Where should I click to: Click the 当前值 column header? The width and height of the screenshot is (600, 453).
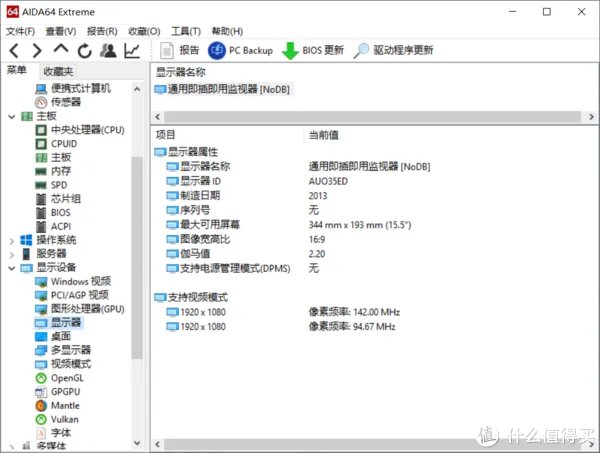324,135
